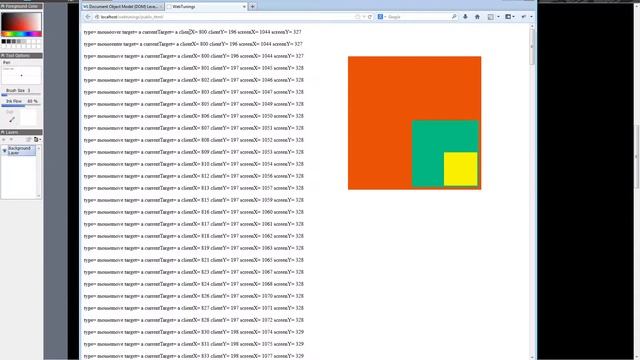The image size is (640, 360).
Task: Click the dark square toolbar icon left of the last one
Action: click(x=508, y=17)
